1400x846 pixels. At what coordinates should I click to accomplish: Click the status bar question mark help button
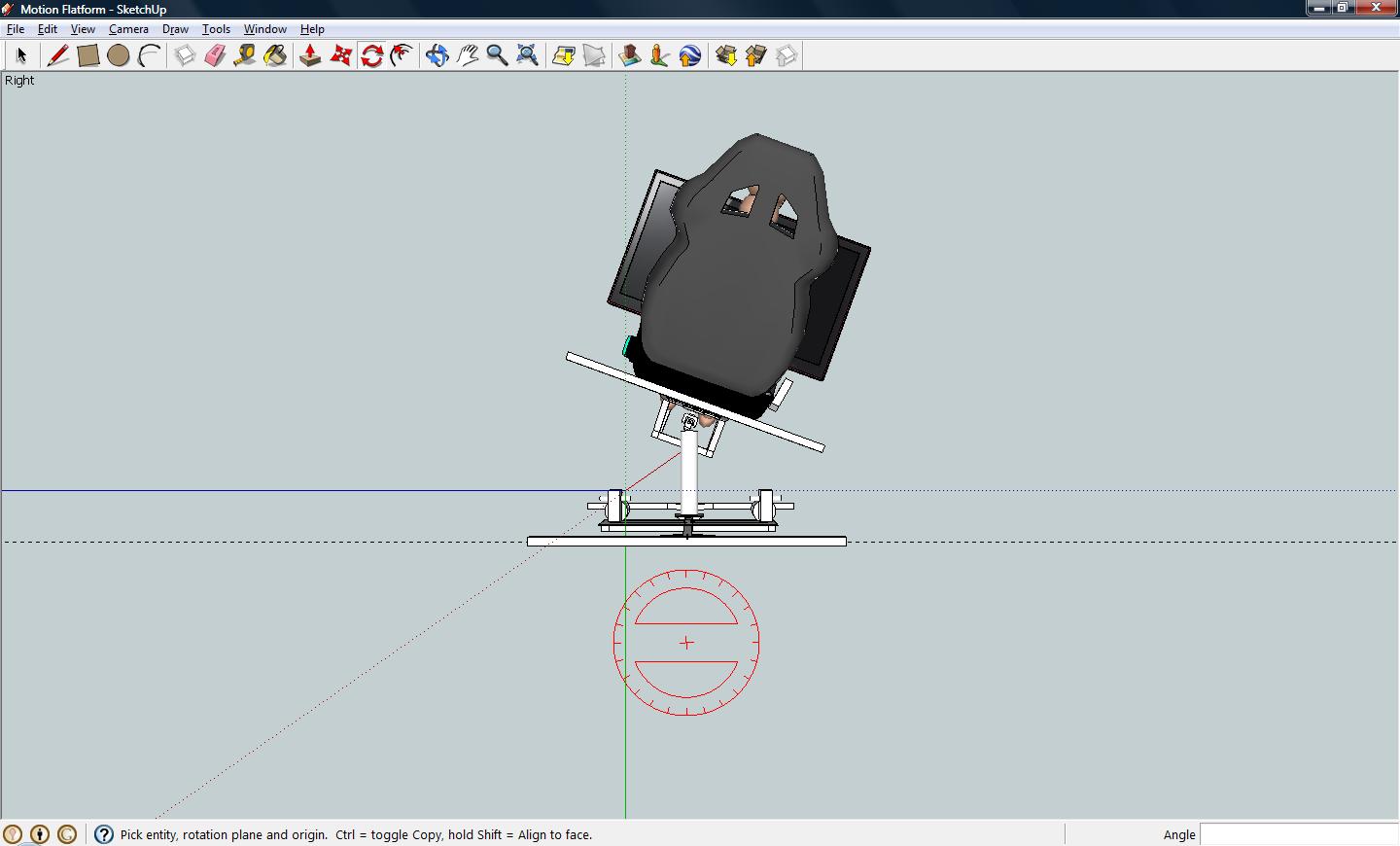[x=104, y=834]
